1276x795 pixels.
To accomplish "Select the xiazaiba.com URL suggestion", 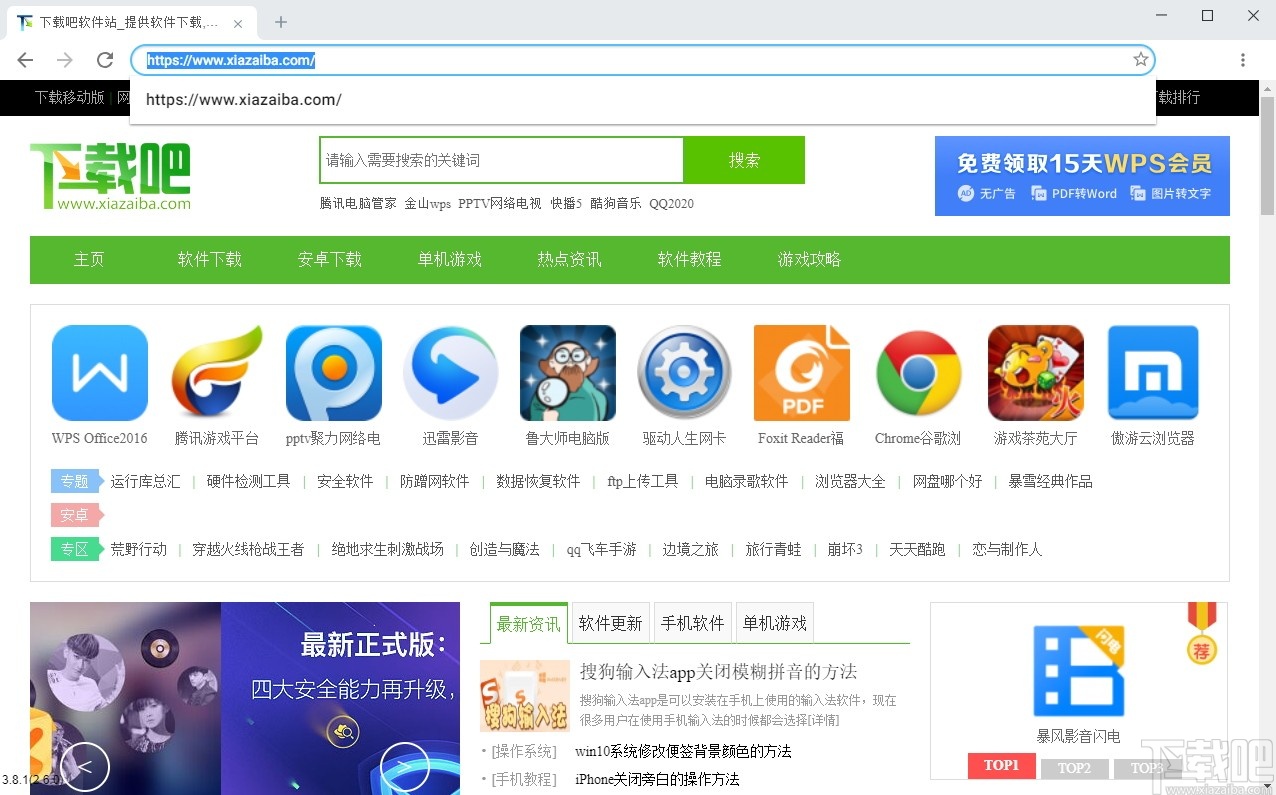I will coord(243,100).
